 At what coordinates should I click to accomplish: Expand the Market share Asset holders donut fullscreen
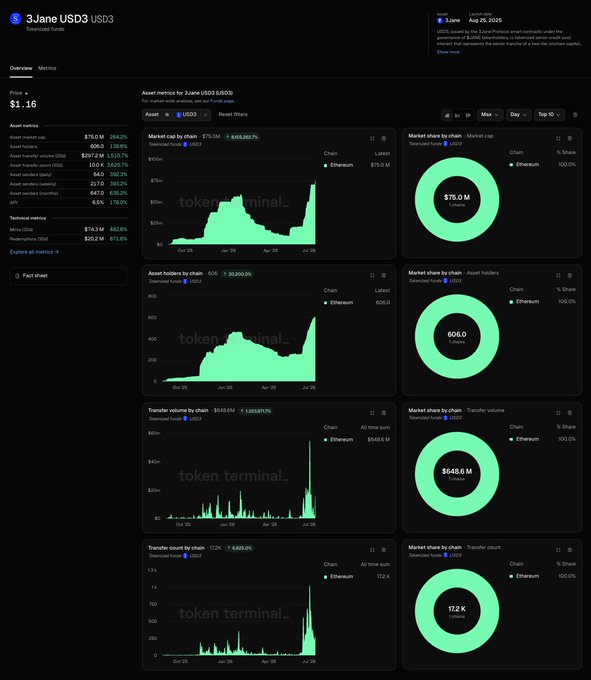coord(558,275)
